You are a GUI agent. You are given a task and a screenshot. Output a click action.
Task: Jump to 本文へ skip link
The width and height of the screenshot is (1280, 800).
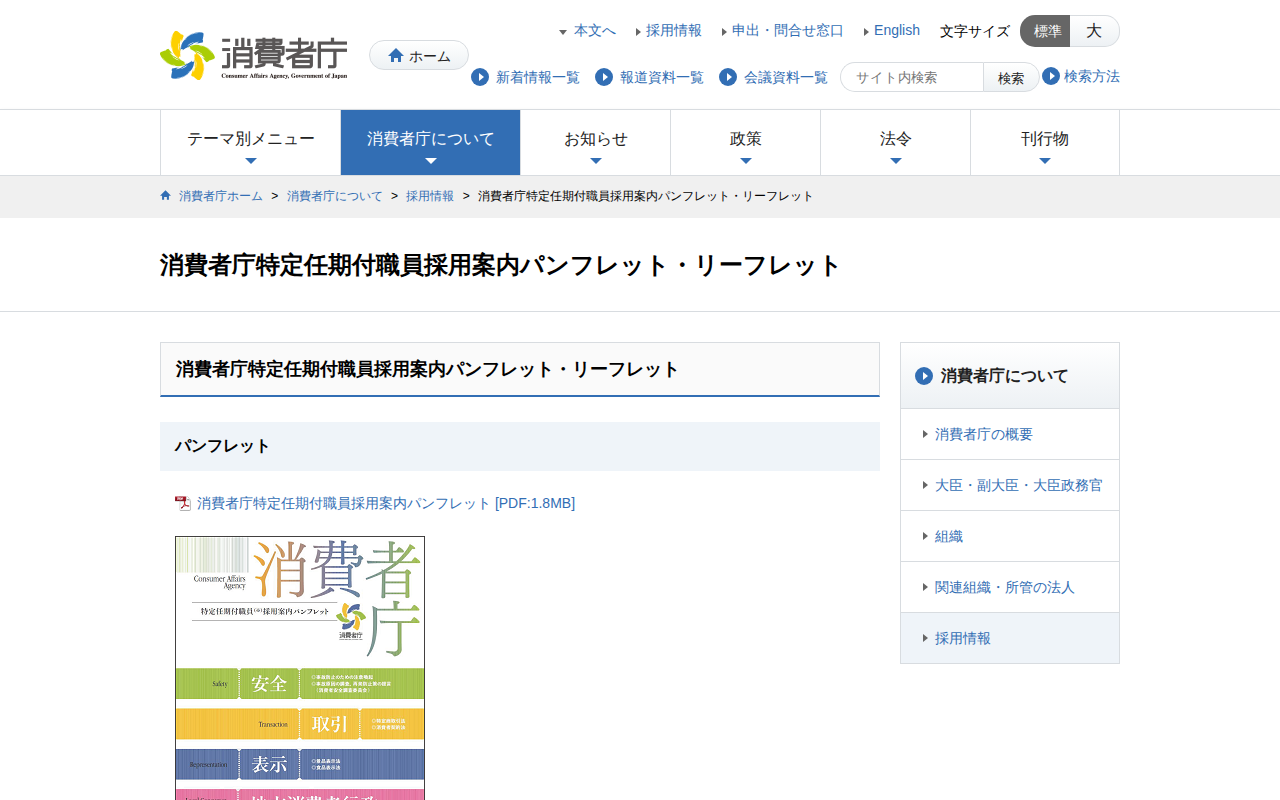pos(594,31)
